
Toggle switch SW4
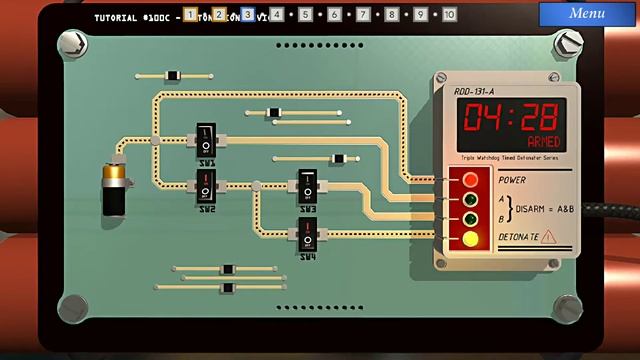[307, 234]
